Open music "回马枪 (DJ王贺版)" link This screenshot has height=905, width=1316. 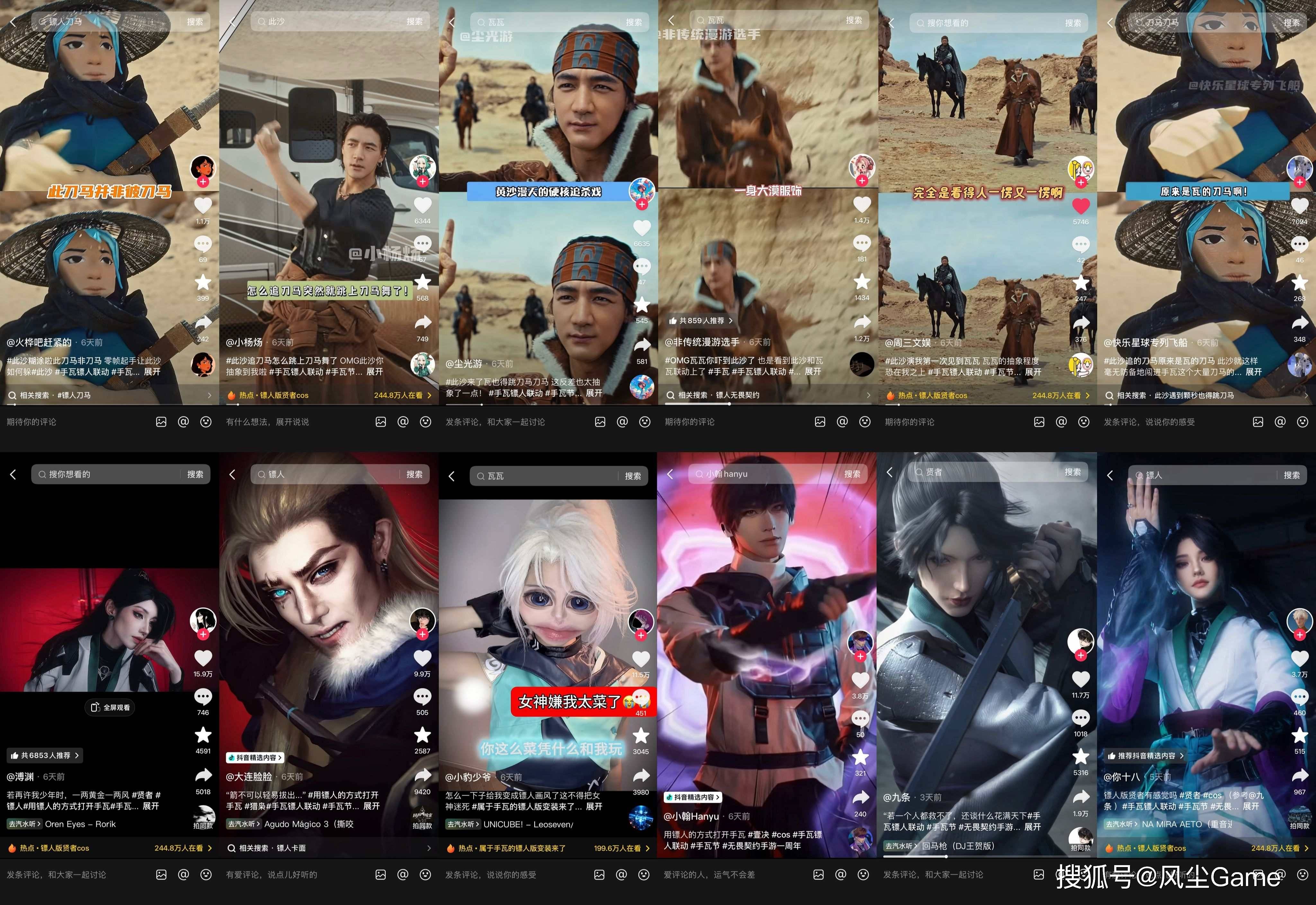(x=958, y=846)
